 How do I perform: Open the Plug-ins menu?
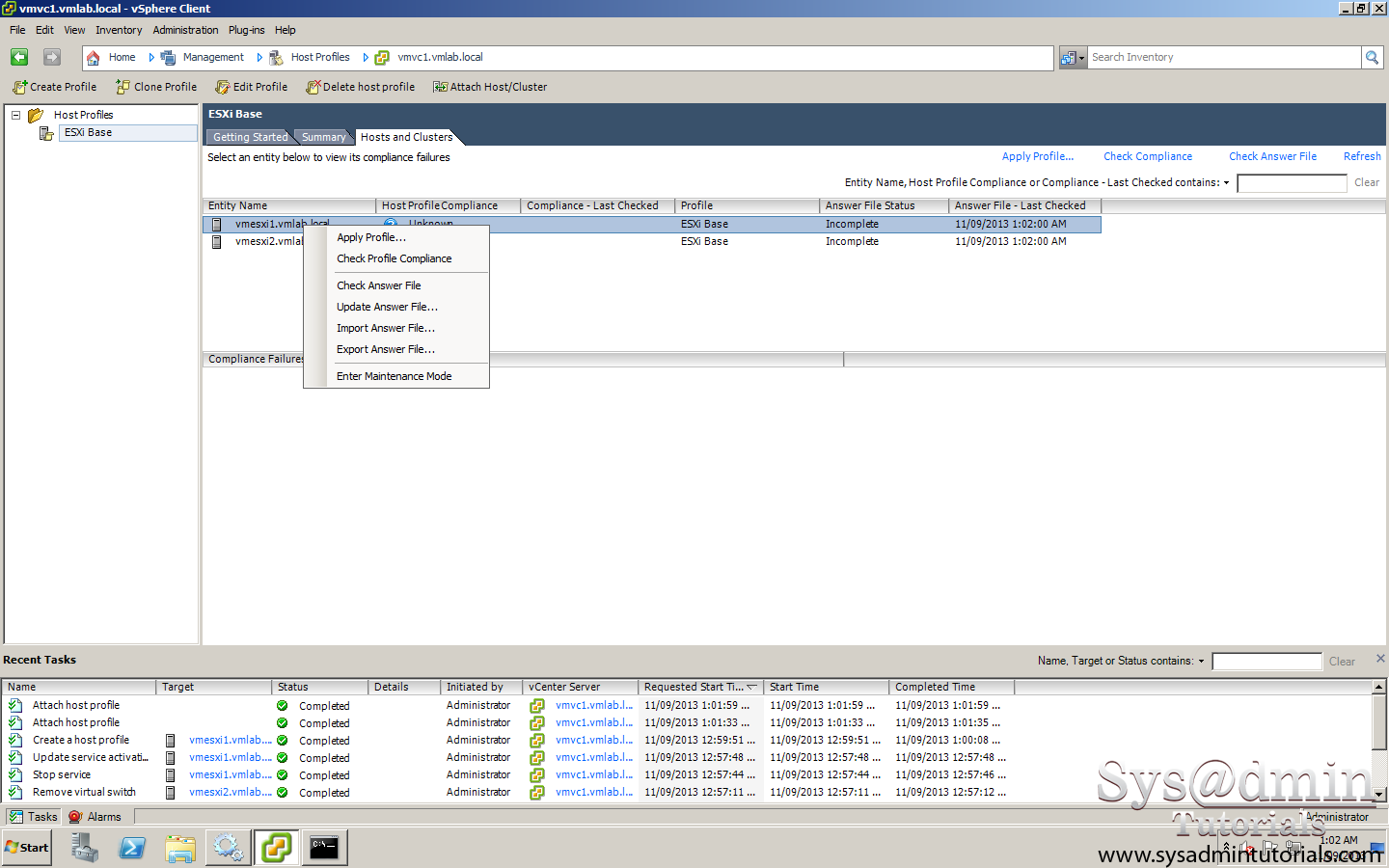247,30
